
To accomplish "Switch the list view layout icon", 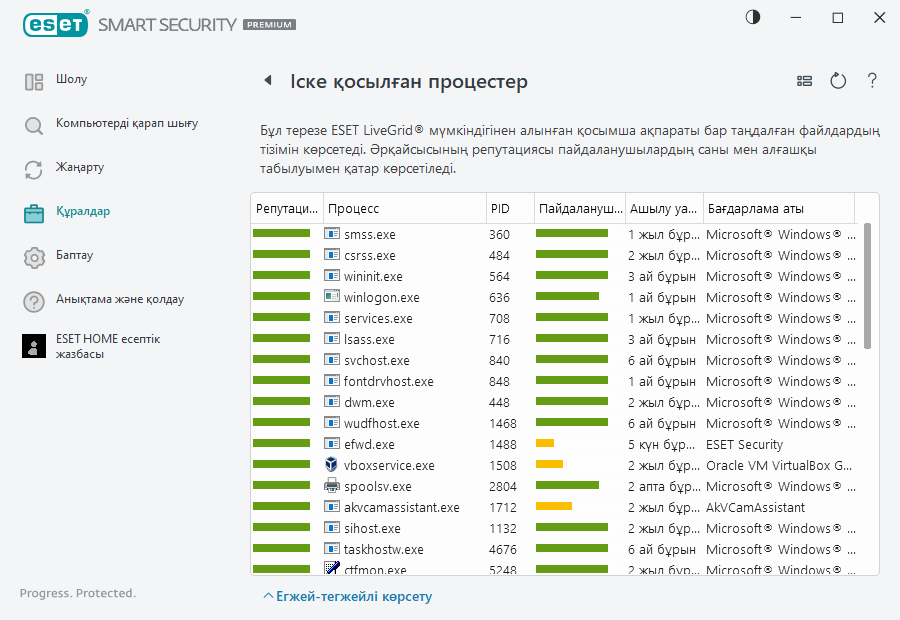I will click(x=804, y=81).
